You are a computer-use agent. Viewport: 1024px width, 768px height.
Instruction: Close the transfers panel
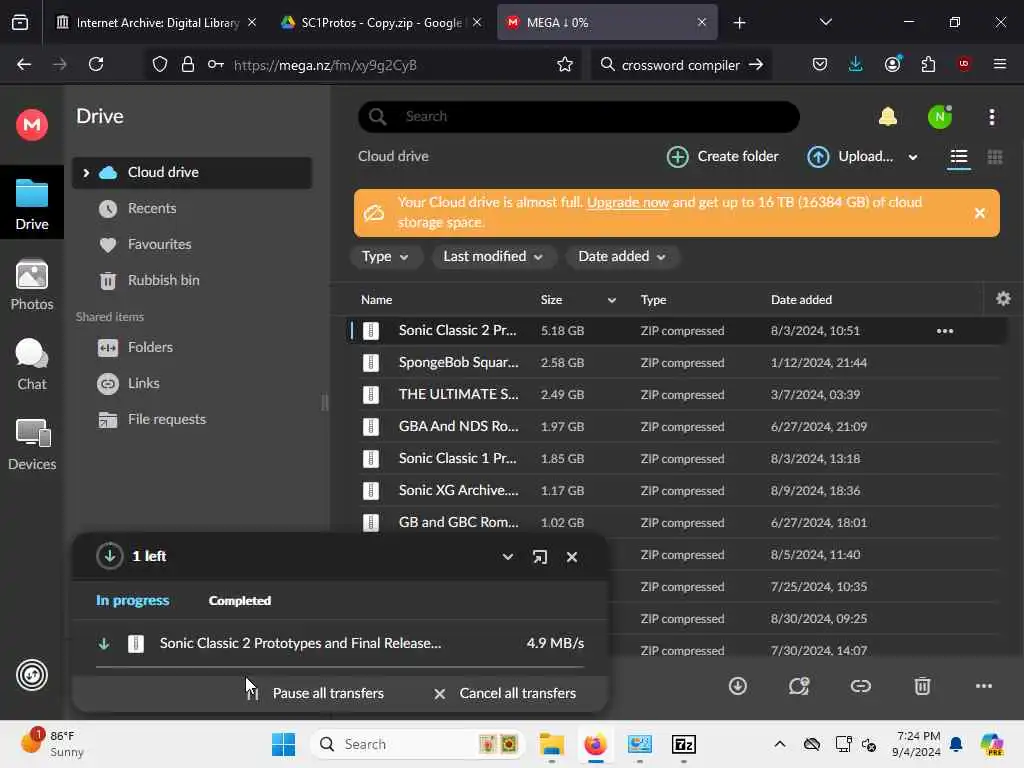[571, 557]
